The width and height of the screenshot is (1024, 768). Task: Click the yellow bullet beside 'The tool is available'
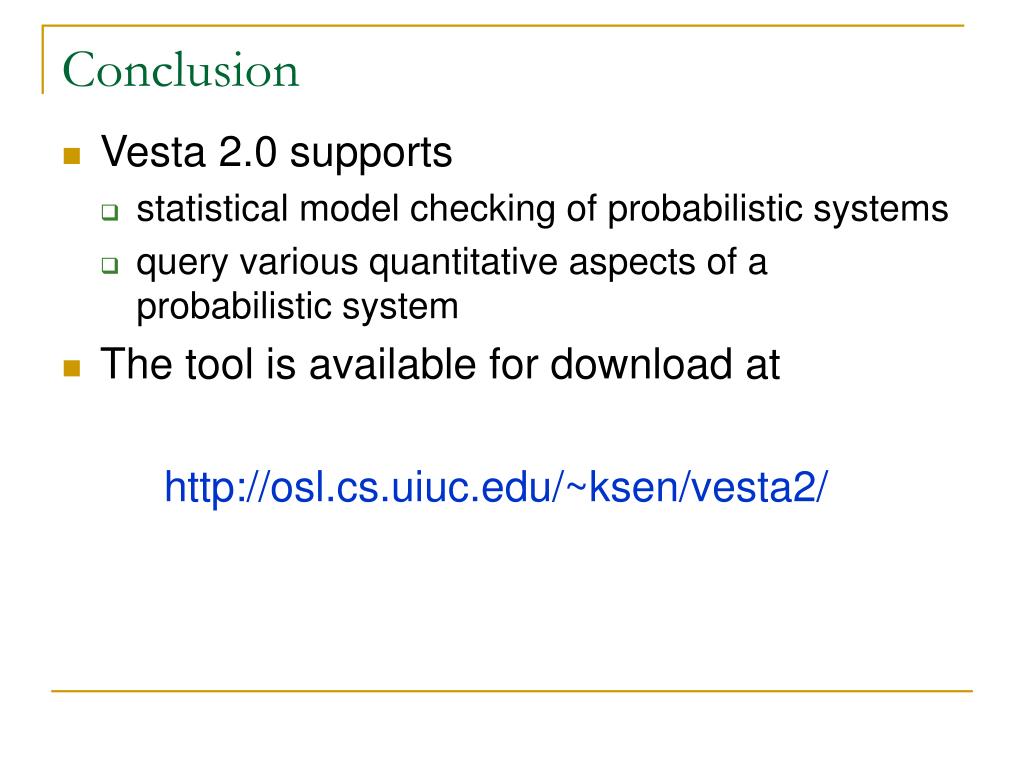pyautogui.click(x=72, y=368)
